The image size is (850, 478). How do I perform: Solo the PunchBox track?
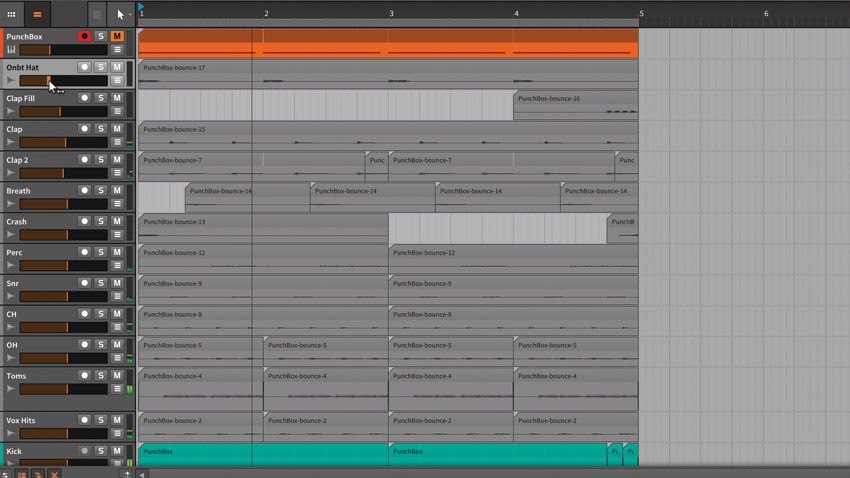coord(101,36)
